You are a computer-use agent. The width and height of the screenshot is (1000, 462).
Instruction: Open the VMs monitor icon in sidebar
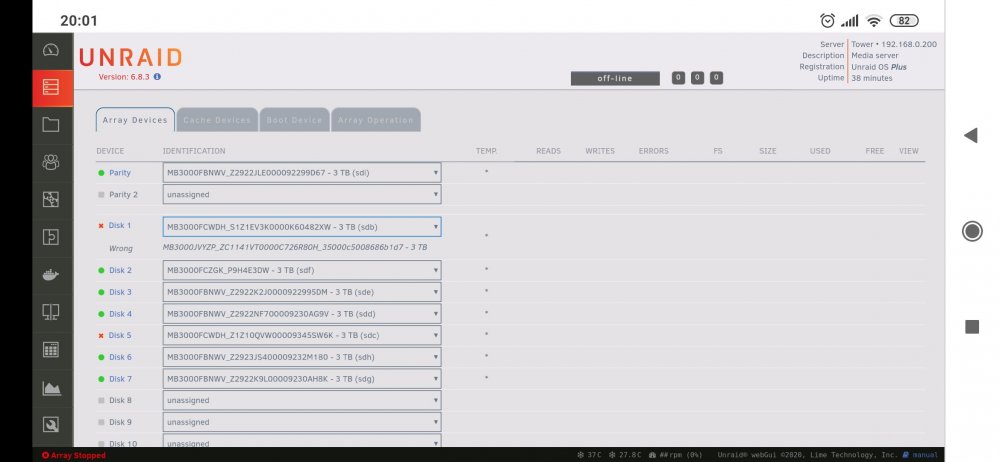coord(51,312)
